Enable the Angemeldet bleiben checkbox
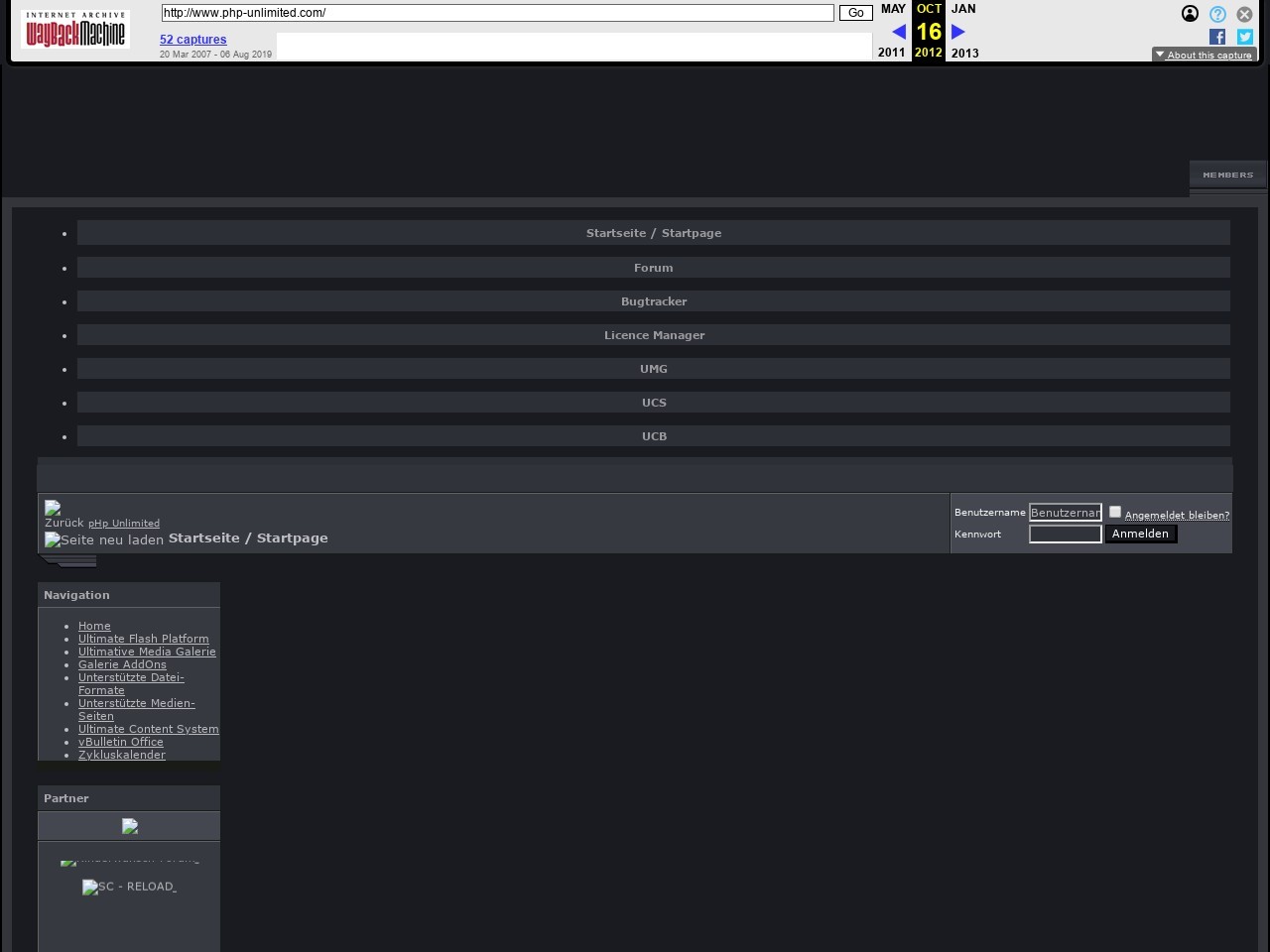The width and height of the screenshot is (1270, 952). [x=1115, y=512]
